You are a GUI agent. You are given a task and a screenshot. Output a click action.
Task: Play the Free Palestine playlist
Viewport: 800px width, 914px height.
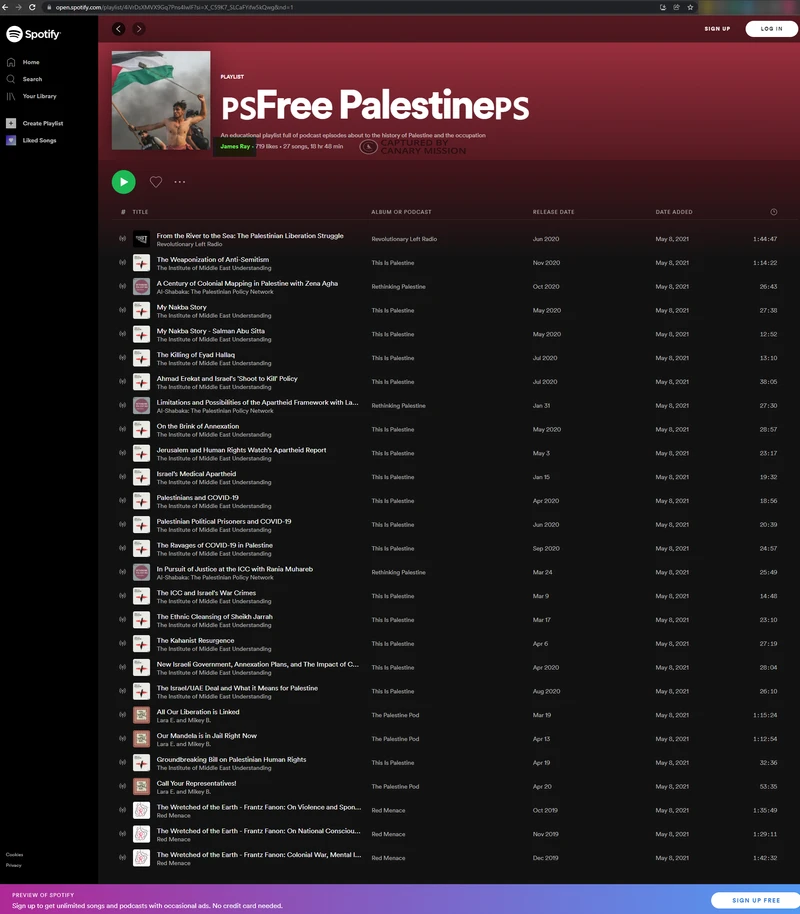pyautogui.click(x=124, y=182)
